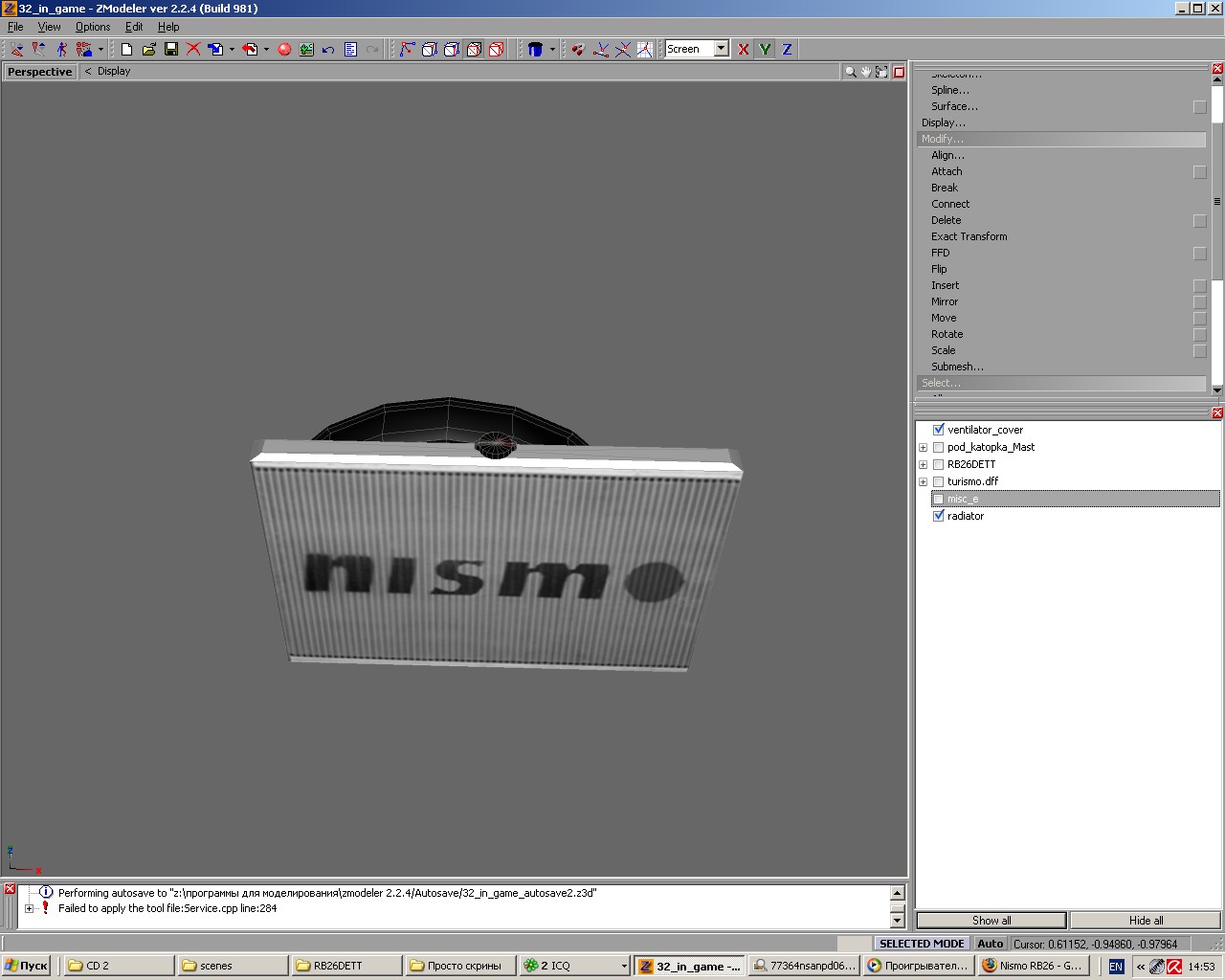Viewport: 1225px width, 980px height.
Task: Open the Options menu
Action: pyautogui.click(x=93, y=27)
